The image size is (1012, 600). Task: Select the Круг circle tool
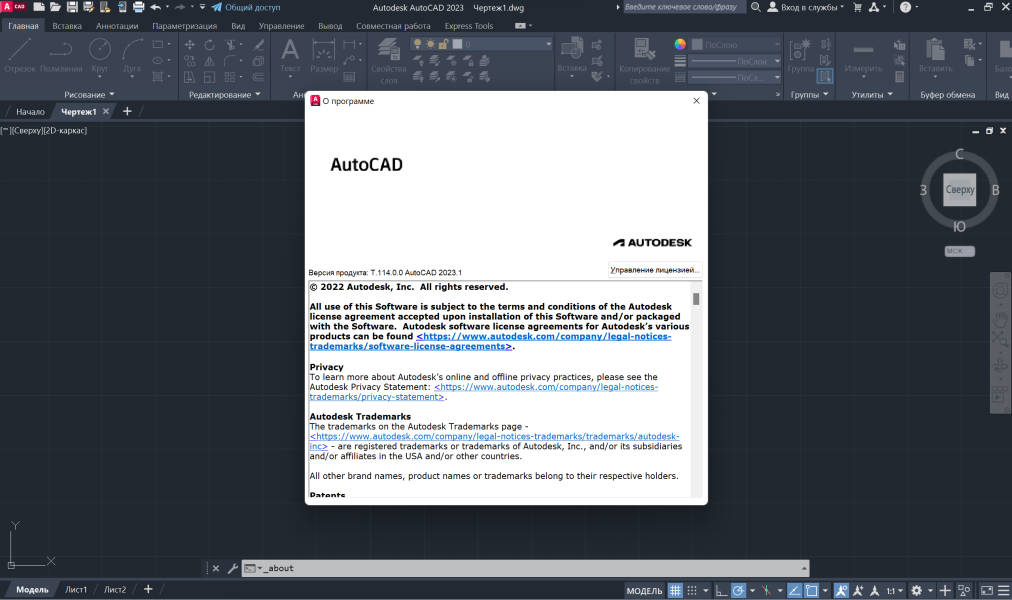(x=99, y=56)
